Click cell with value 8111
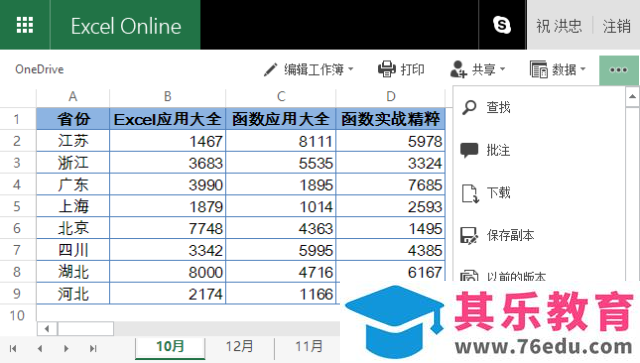The image size is (640, 363). click(280, 141)
